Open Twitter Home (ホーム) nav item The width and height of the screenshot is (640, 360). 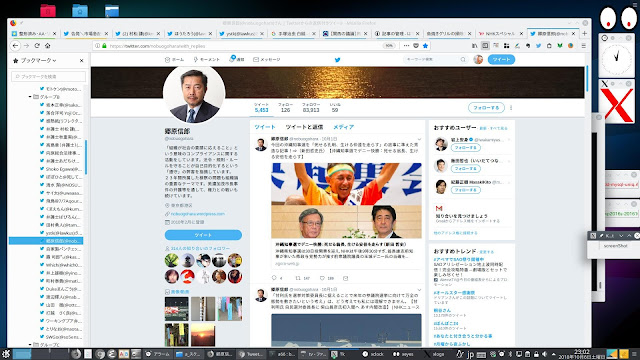pyautogui.click(x=174, y=60)
